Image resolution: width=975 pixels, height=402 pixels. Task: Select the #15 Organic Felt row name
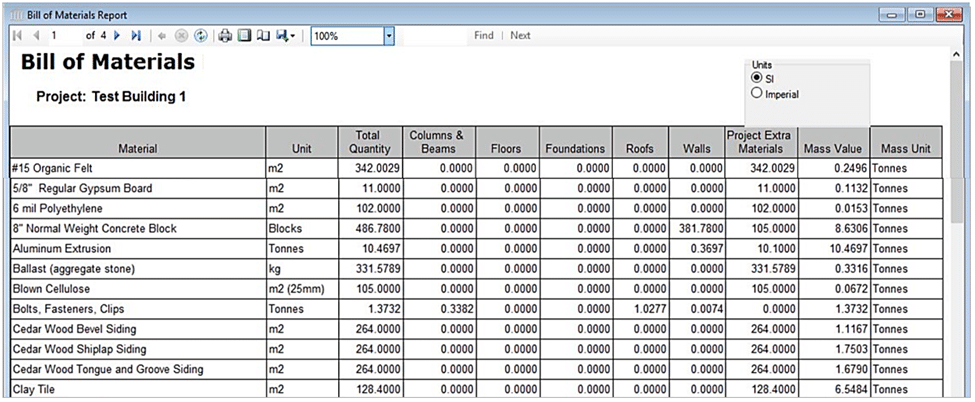coord(138,168)
